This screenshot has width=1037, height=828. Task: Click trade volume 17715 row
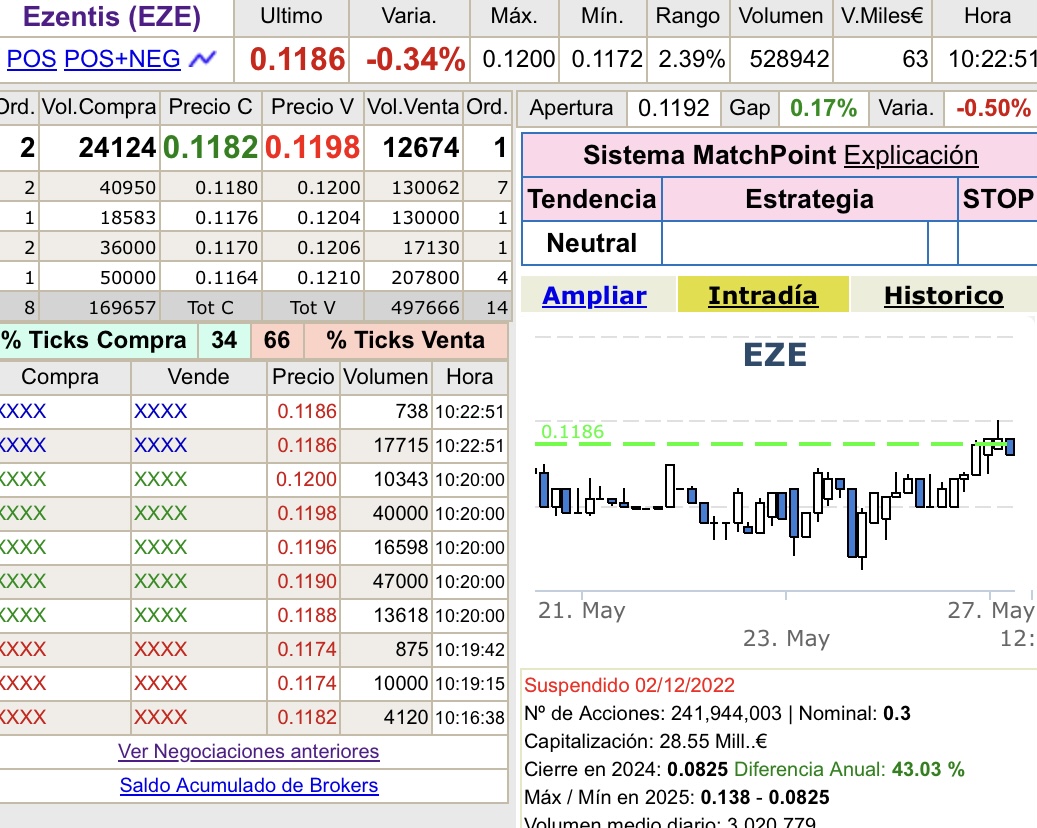click(401, 445)
